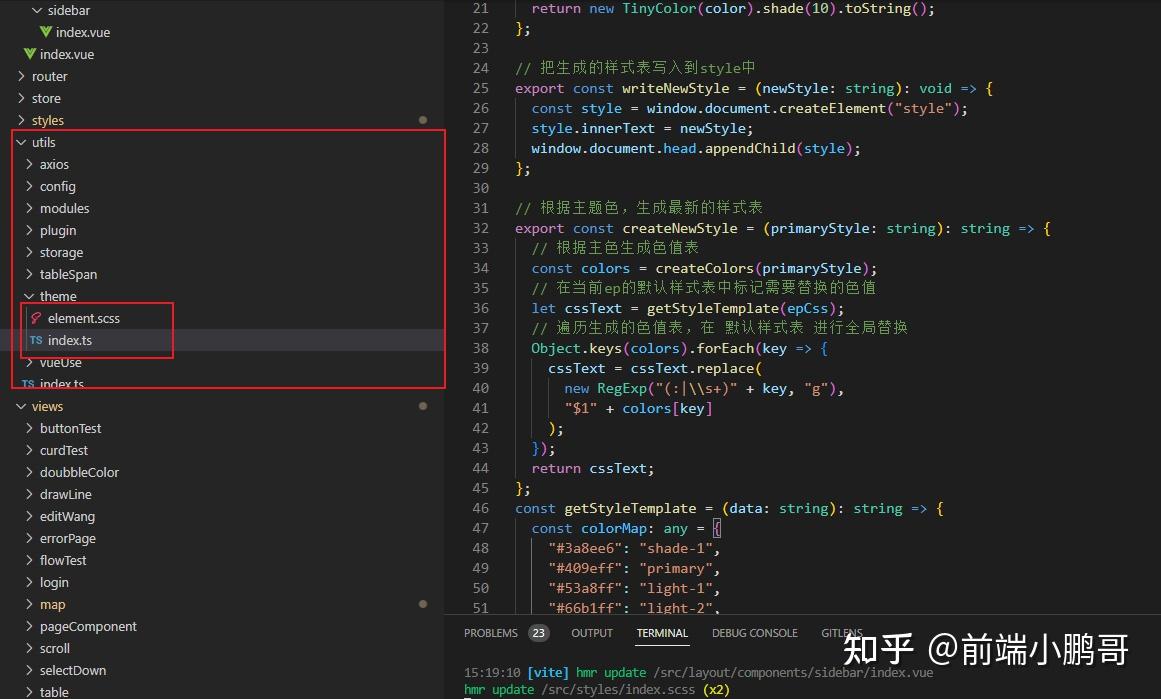
Task: Select the login folder under views
Action: click(x=53, y=582)
